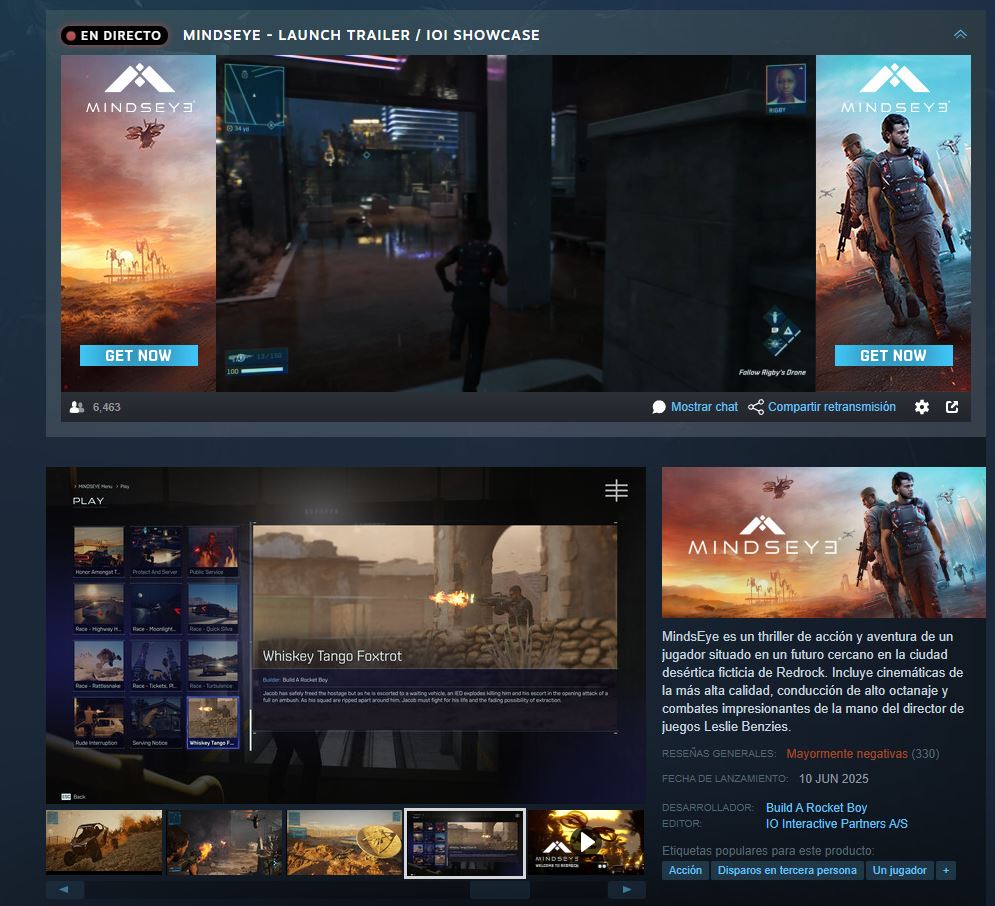
Task: Pop out broadcast in new window
Action: pos(952,407)
